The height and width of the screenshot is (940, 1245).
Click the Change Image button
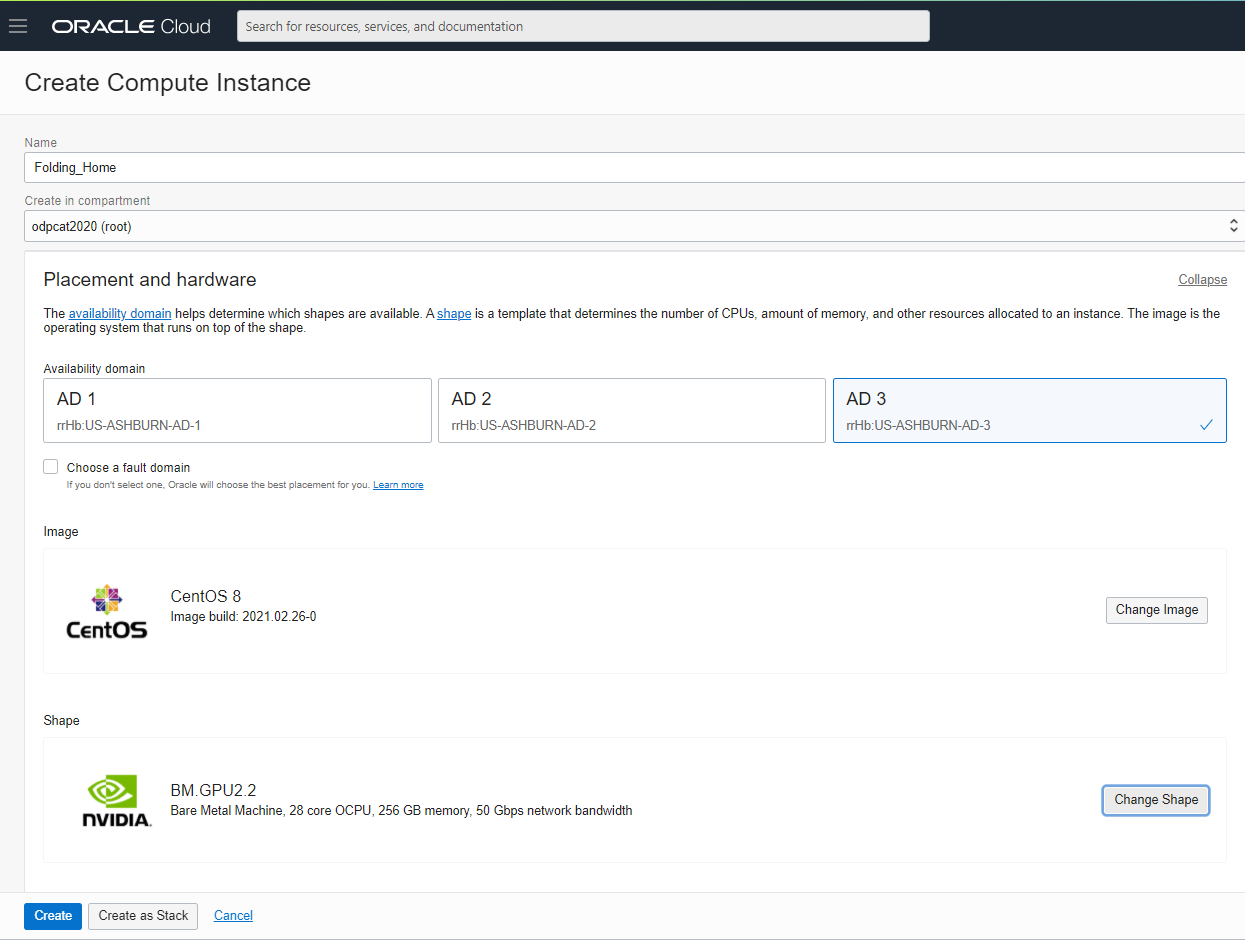point(1156,610)
